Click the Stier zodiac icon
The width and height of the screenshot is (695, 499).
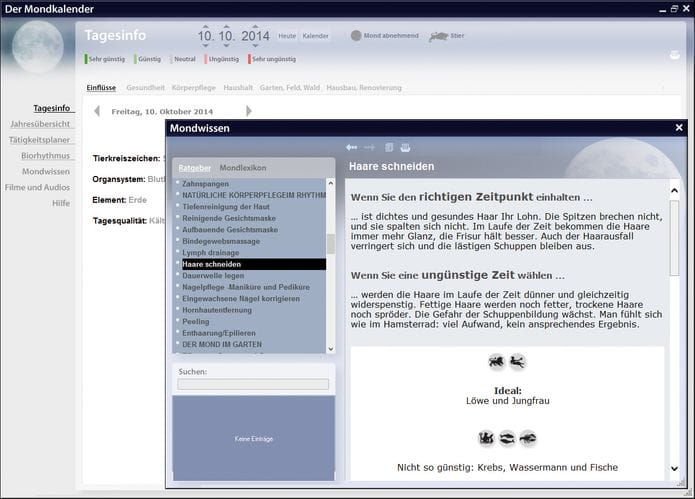[437, 36]
